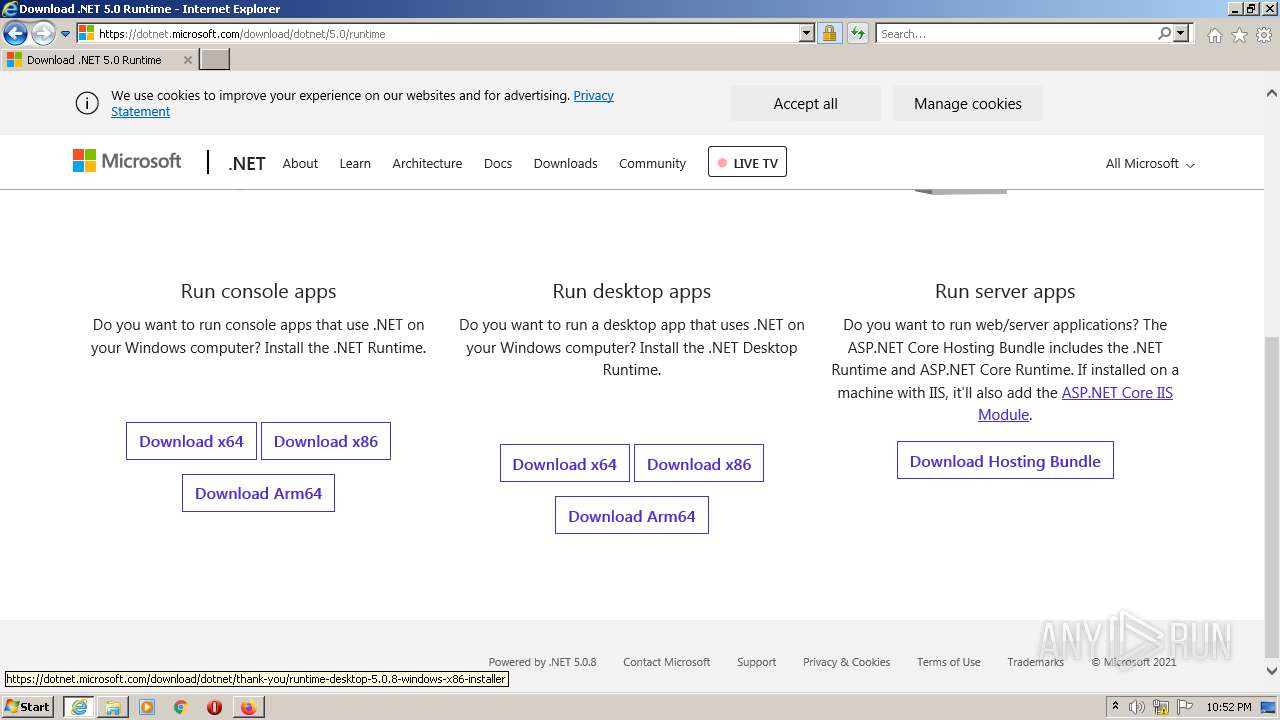Launch Firefox from the taskbar
This screenshot has width=1280, height=720.
pos(248,707)
